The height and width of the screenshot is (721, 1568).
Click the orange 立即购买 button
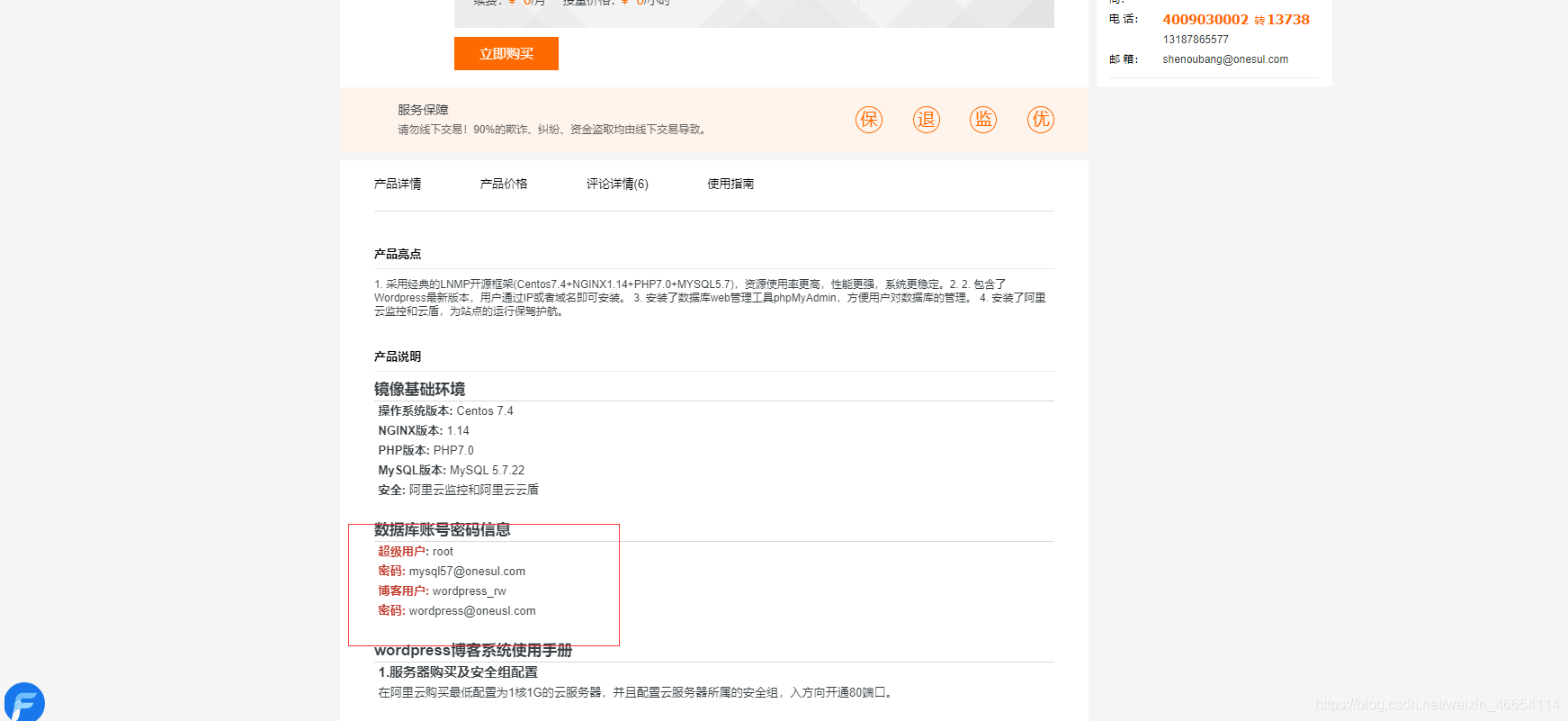[506, 53]
